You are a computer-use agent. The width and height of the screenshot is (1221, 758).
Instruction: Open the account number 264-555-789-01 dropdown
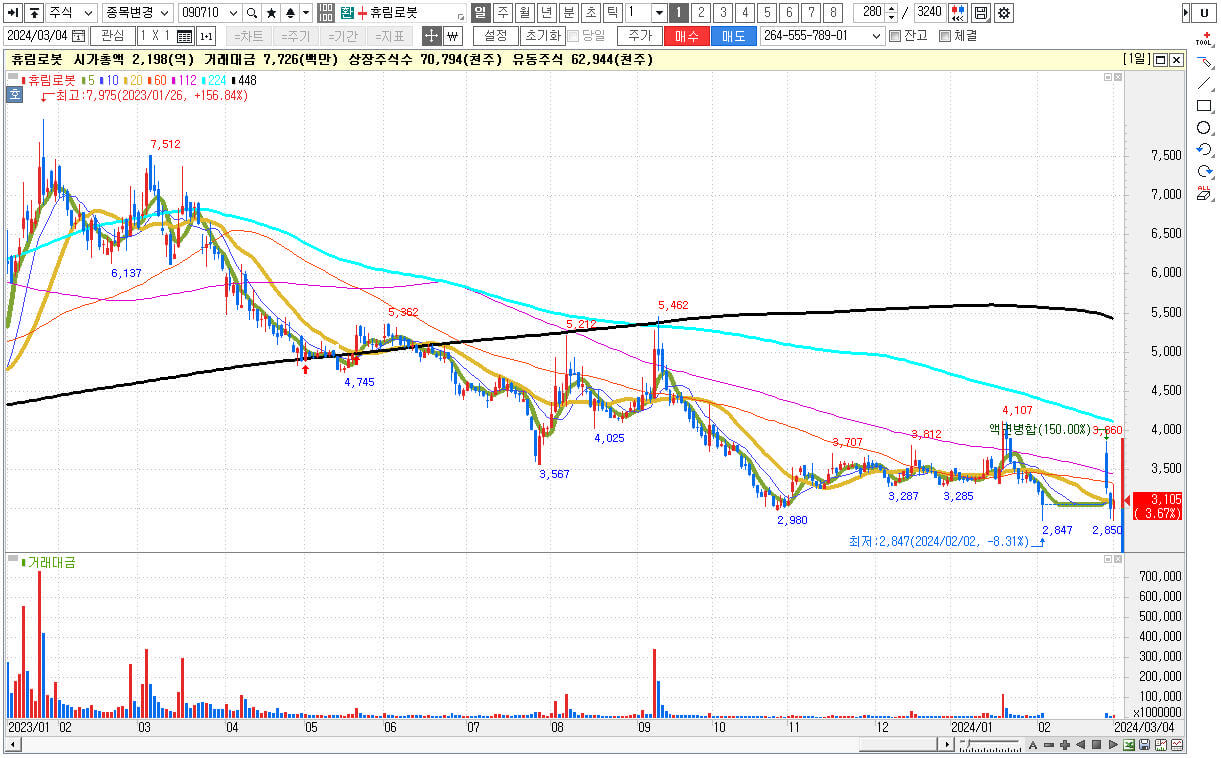(877, 36)
